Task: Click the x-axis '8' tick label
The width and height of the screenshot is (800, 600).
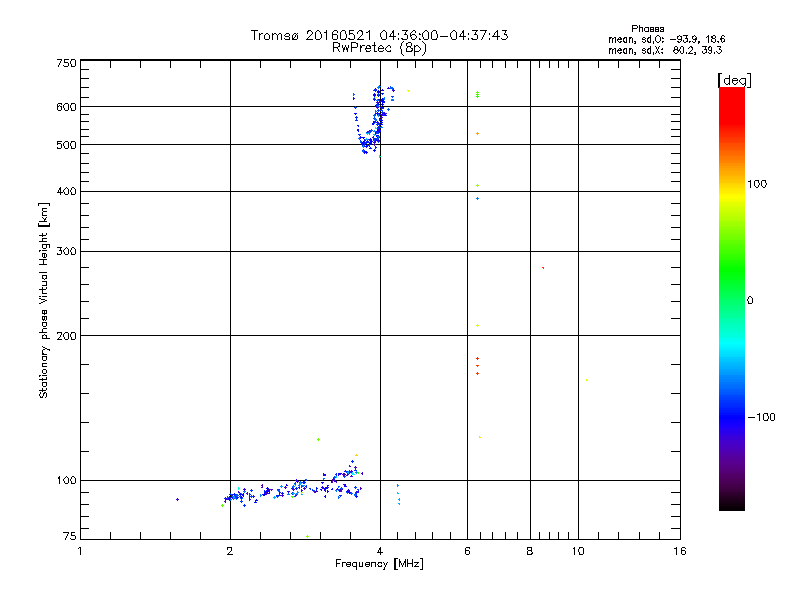Action: coord(530,551)
